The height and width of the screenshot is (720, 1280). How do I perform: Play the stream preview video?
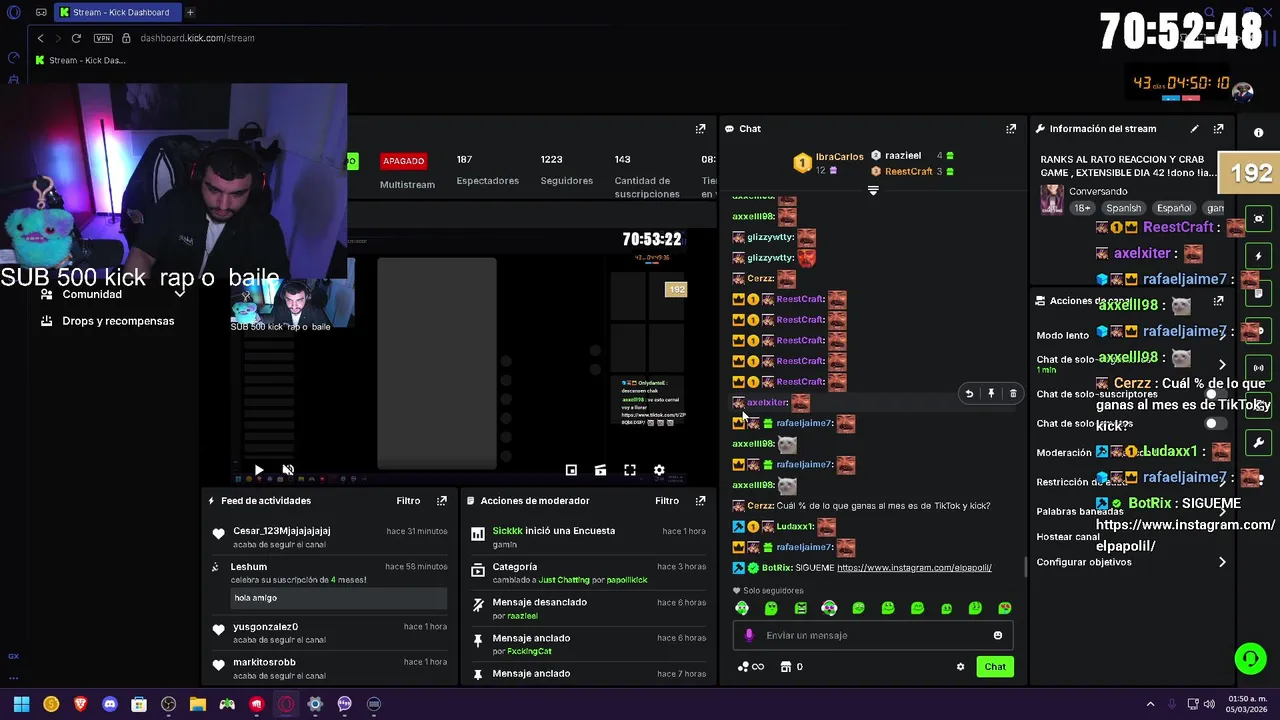click(x=259, y=470)
